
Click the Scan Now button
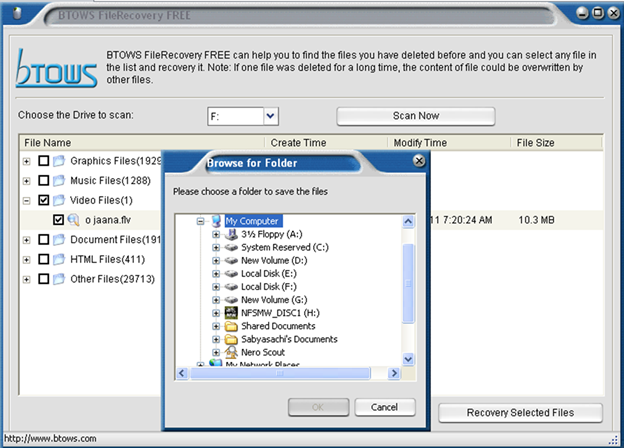tap(416, 116)
